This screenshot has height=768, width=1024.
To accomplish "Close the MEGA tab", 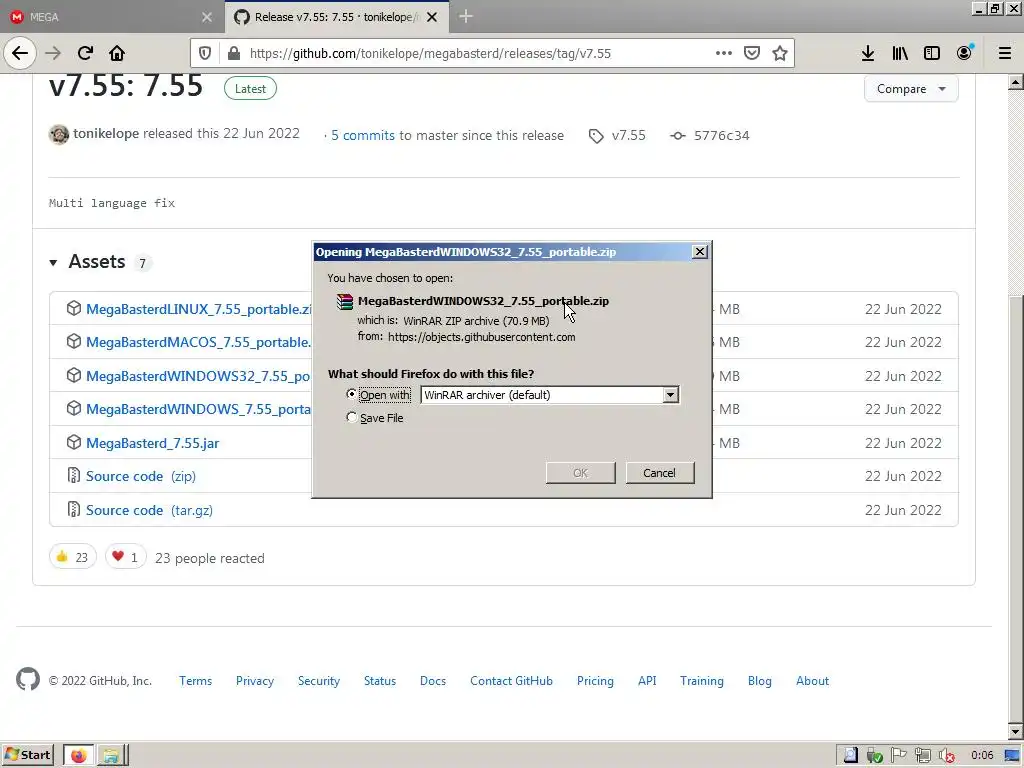I will pos(207,17).
